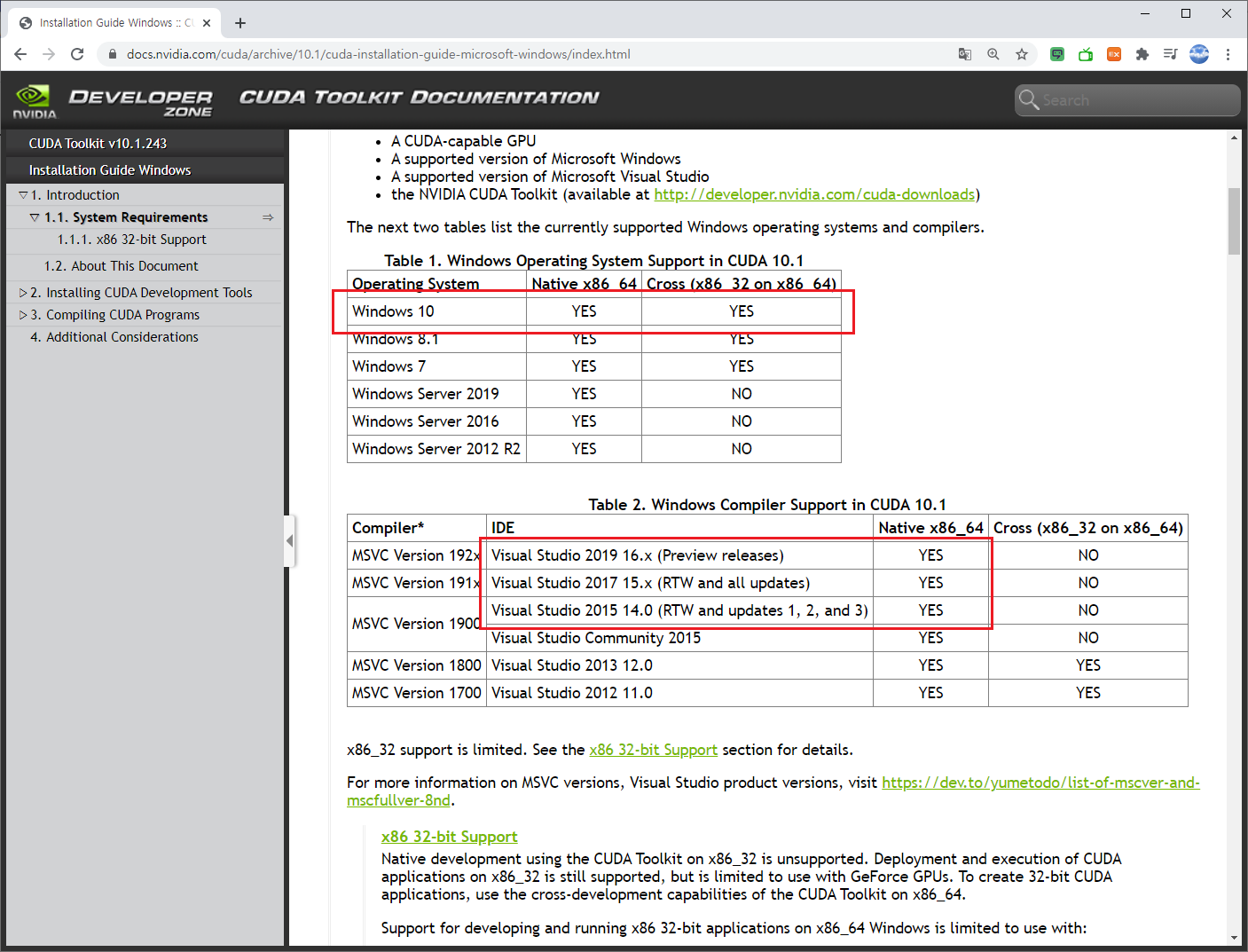Select the Installation Guide Windows browser tab
The height and width of the screenshot is (952, 1248).
coord(115,23)
